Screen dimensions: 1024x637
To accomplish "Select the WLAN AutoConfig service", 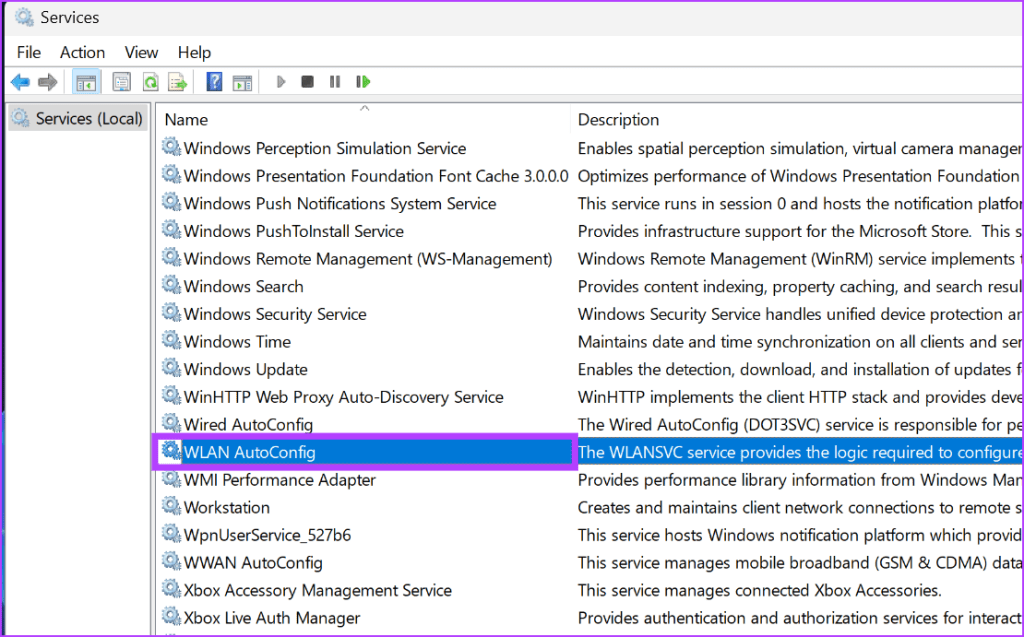I will 249,452.
